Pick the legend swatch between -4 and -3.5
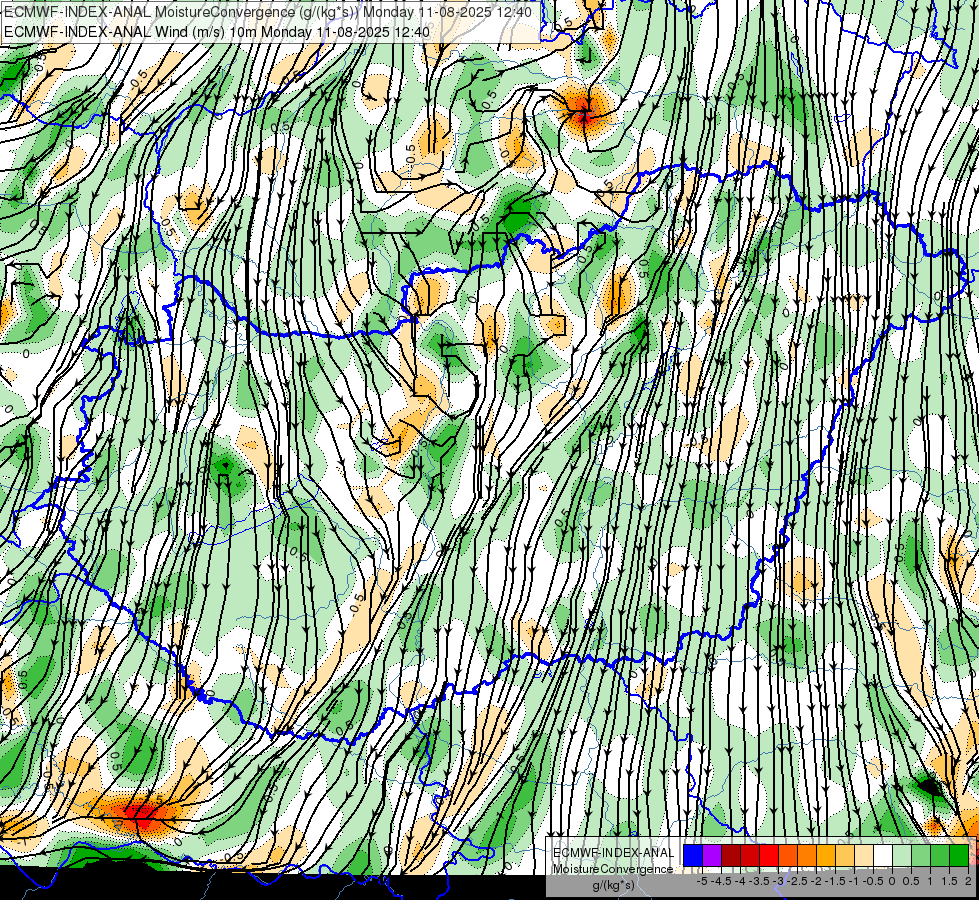Screen dimensions: 979x900 pos(750,855)
